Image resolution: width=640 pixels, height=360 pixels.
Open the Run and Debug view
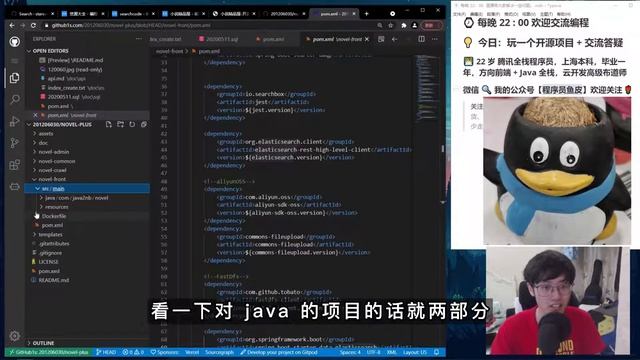pyautogui.click(x=15, y=121)
